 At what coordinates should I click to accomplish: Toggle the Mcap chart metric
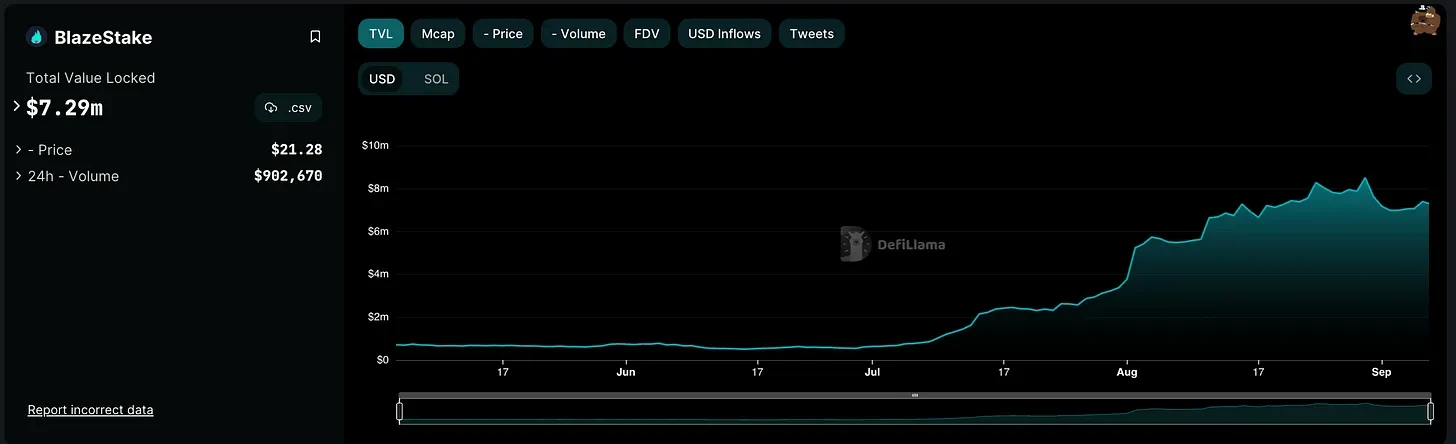pyautogui.click(x=438, y=33)
